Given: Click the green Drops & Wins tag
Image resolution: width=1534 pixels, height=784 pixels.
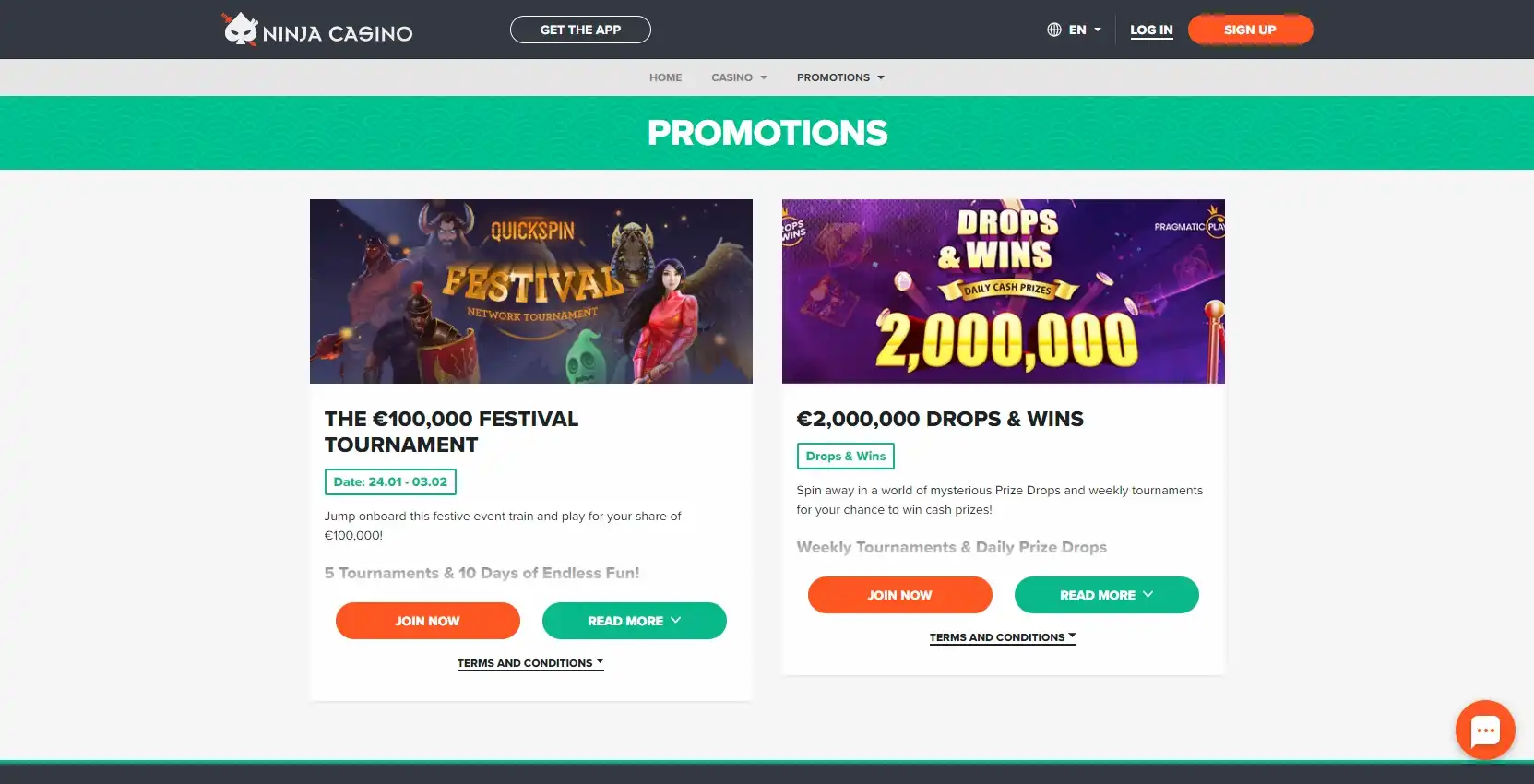Looking at the screenshot, I should point(845,456).
